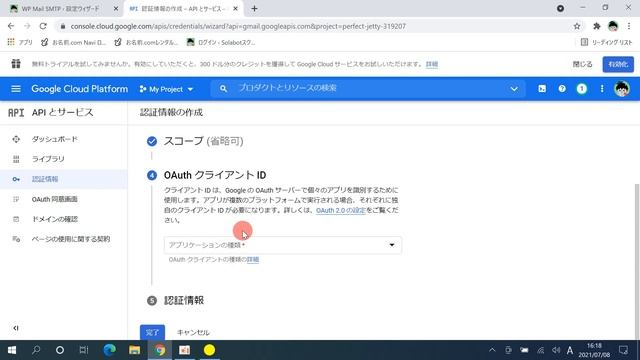Click the page vertical scrollbar
Image resolution: width=640 pixels, height=360 pixels.
[637, 261]
